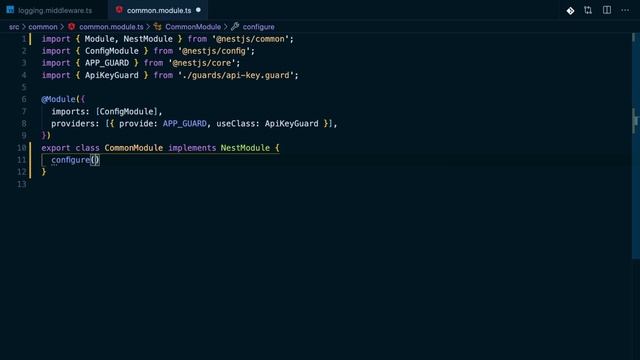Click line number 1 in the gutter
640x360 pixels.
[x=24, y=39]
